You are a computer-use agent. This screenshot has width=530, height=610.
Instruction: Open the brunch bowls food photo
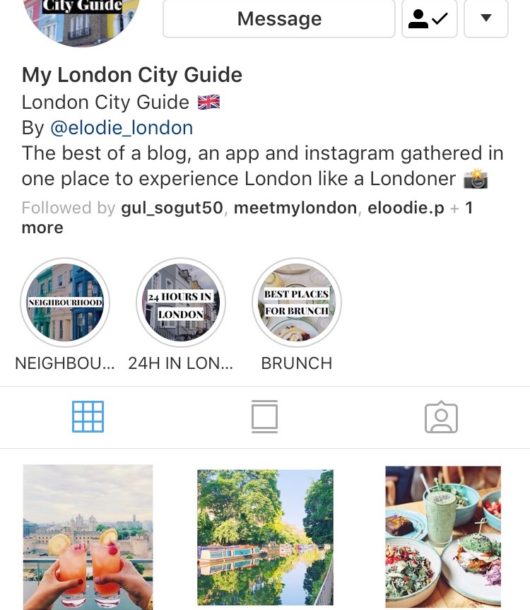(x=443, y=537)
